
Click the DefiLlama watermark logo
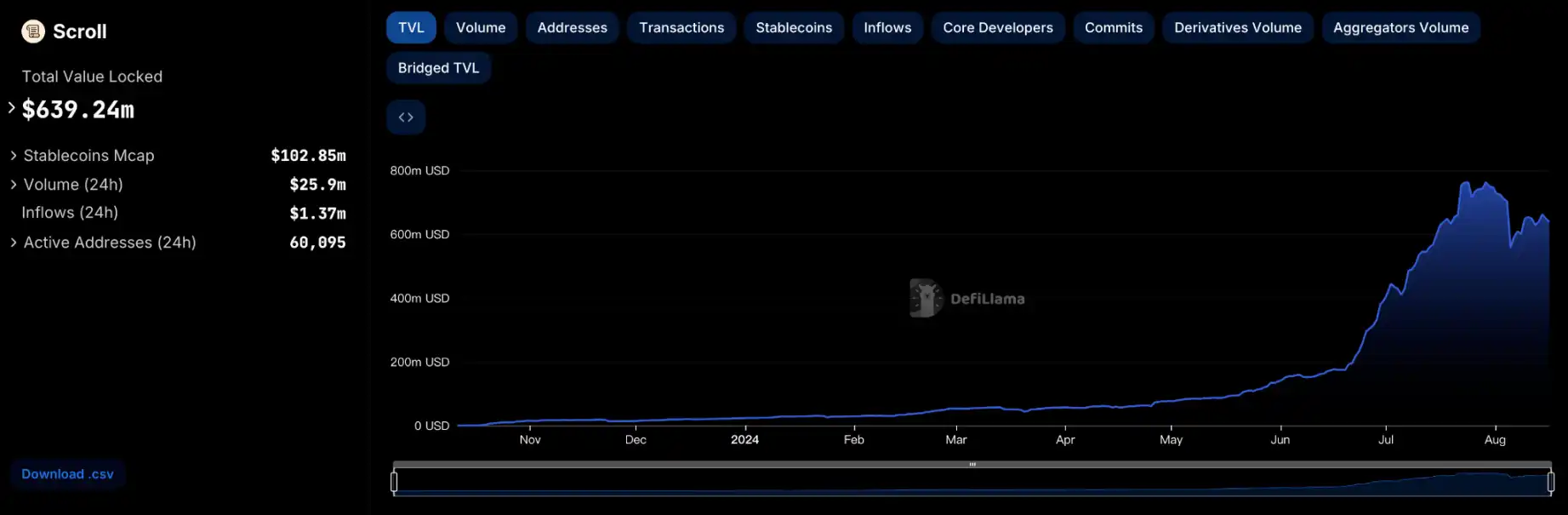coord(926,298)
